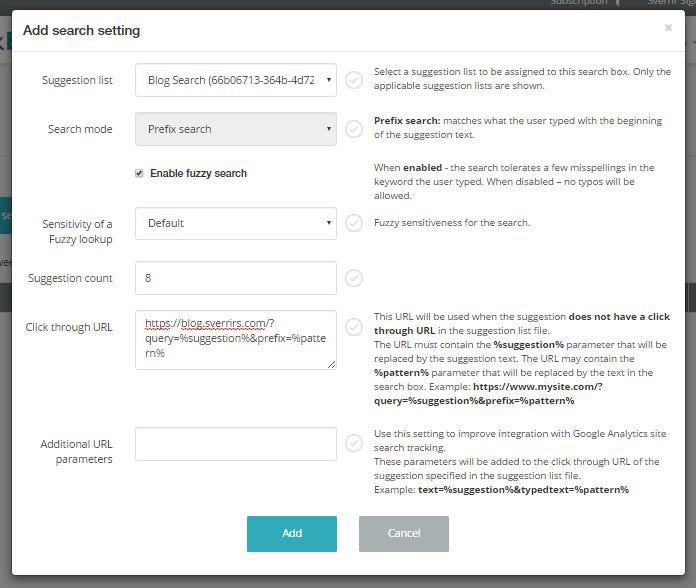Click the textarea resize handle corner
Image resolution: width=696 pixels, height=588 pixels.
(x=332, y=364)
